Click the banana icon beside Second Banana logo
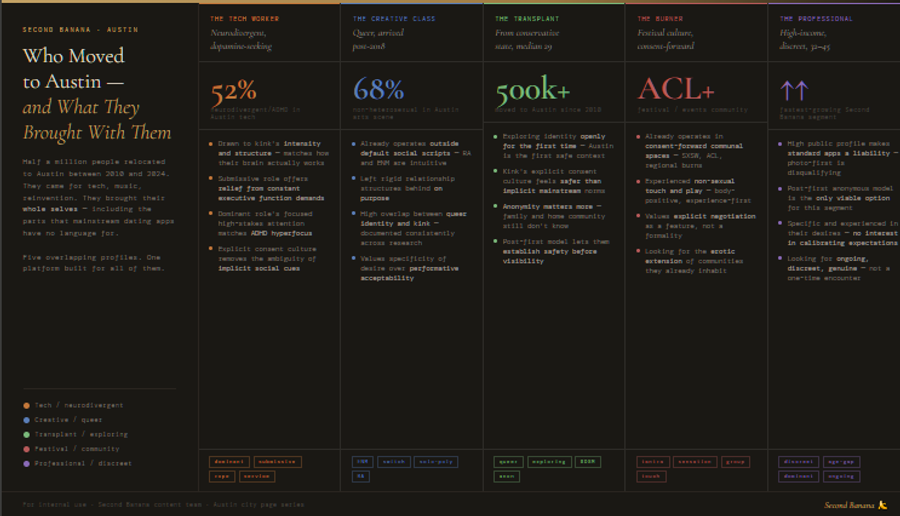 882,505
